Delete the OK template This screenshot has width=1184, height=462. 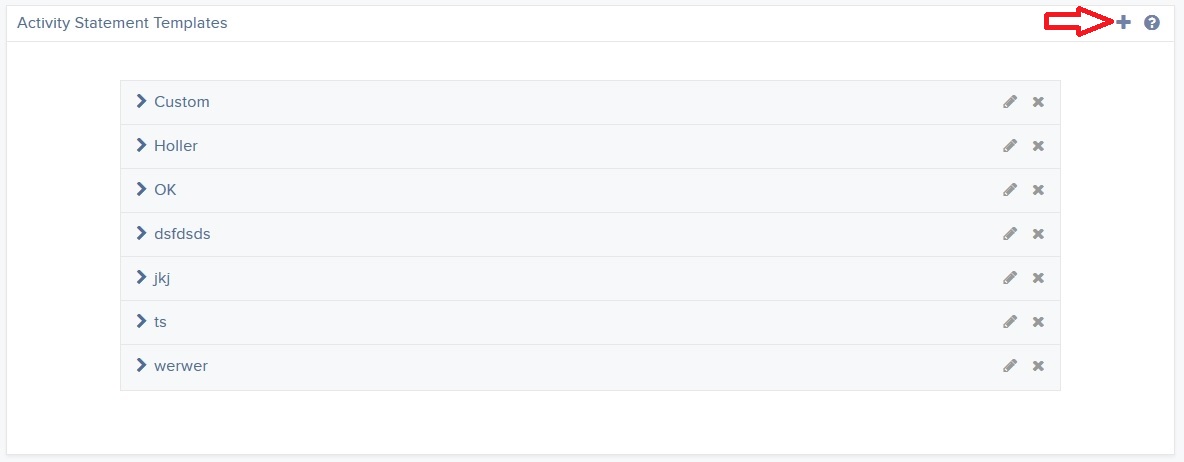1038,189
